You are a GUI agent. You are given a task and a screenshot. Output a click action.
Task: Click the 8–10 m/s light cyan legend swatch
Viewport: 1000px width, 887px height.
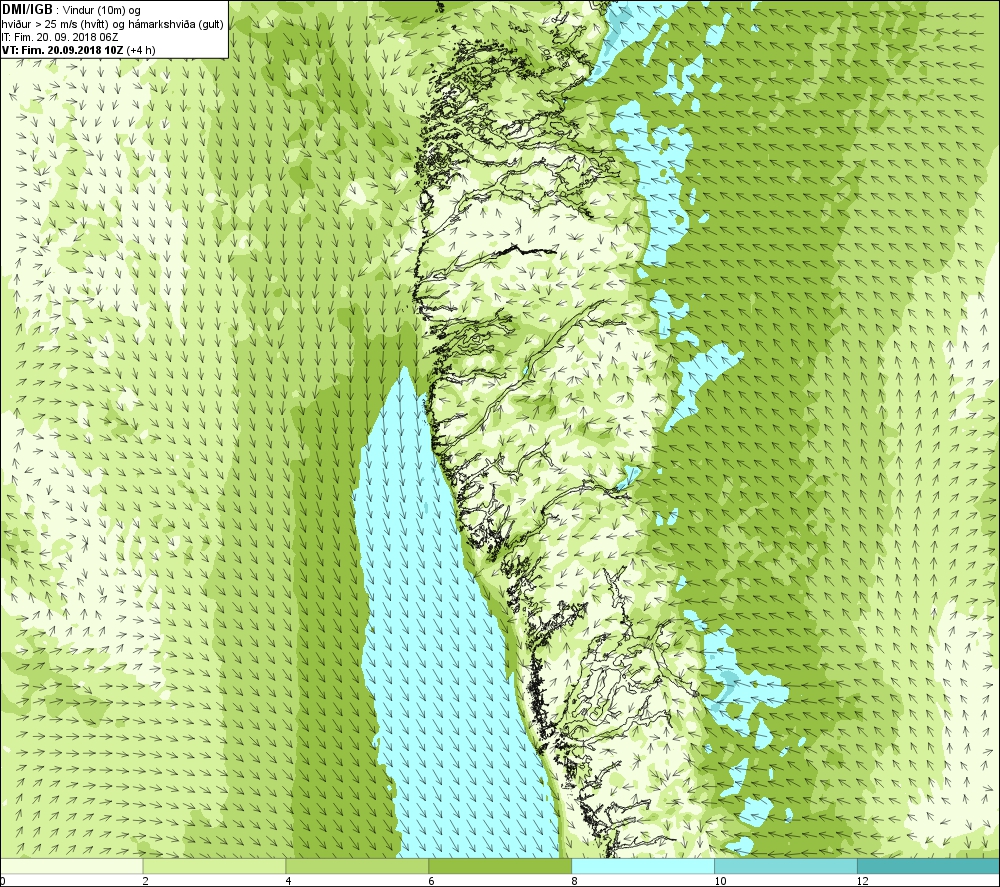(x=643, y=866)
